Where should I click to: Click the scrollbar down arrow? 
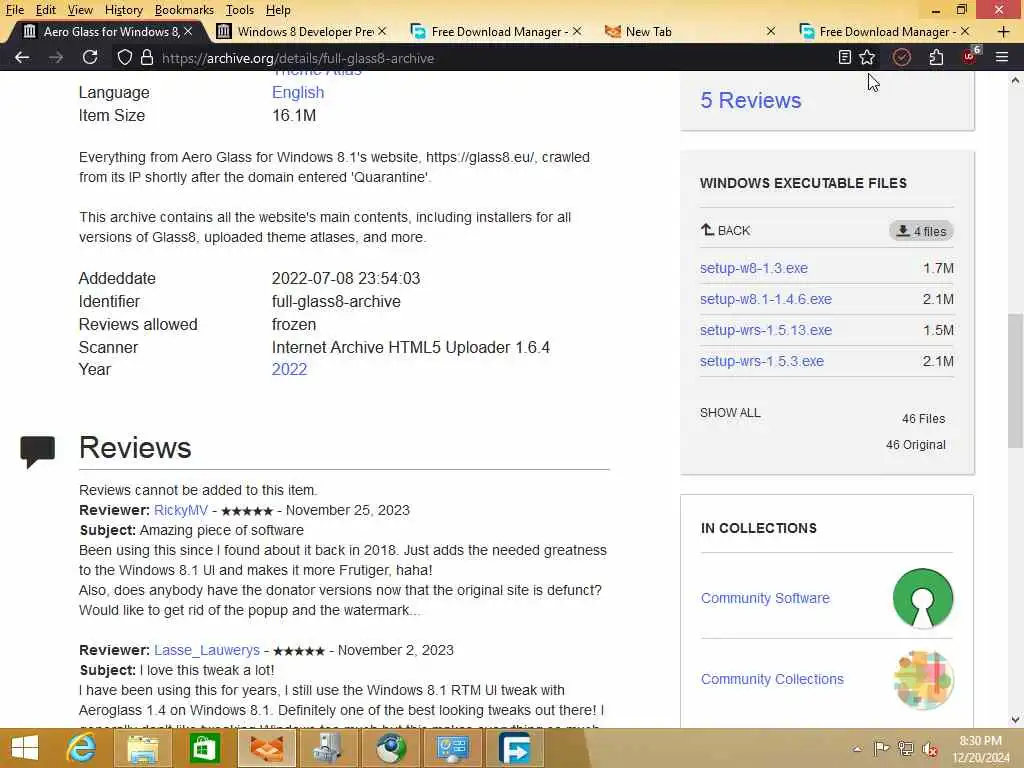point(1015,720)
